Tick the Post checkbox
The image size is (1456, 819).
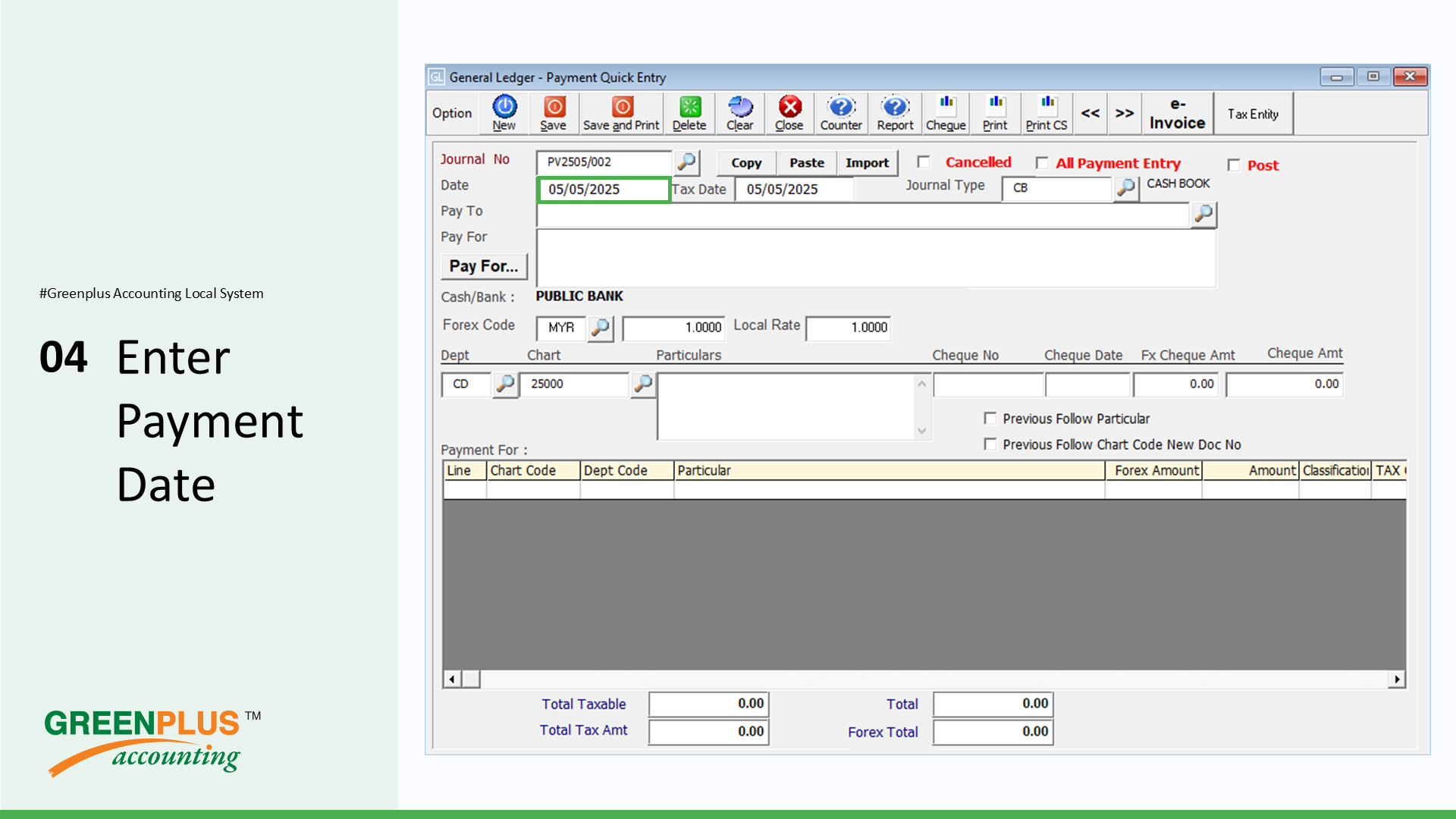[x=1234, y=165]
